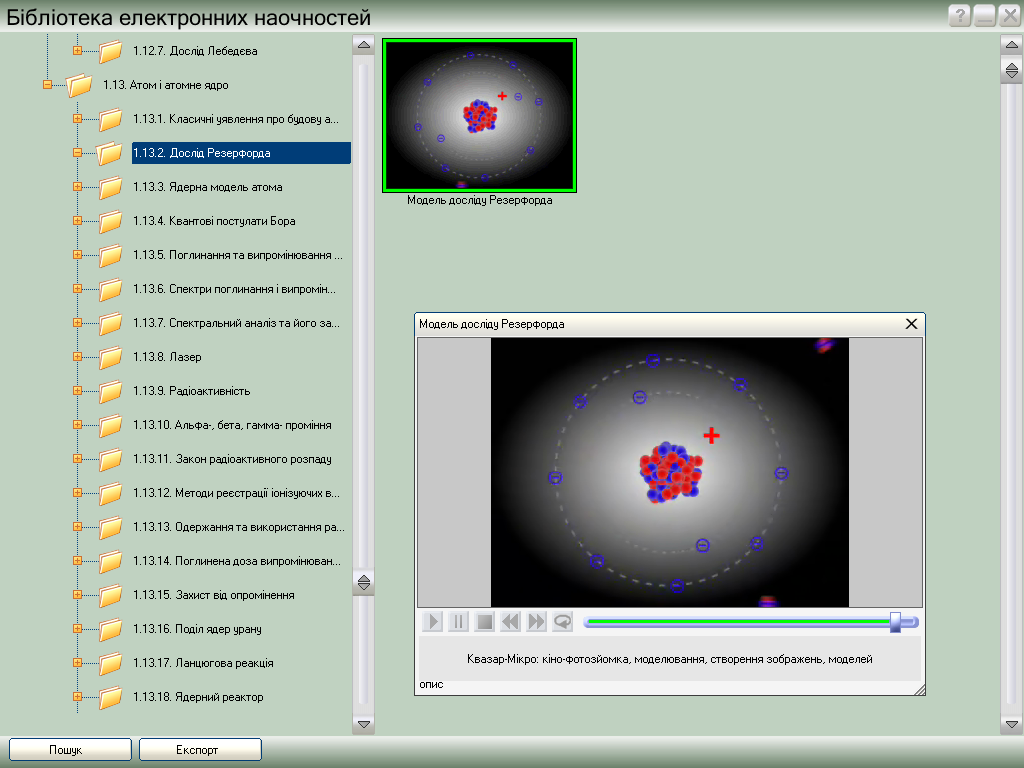Viewport: 1024px width, 768px height.
Task: Click the atom model video frame
Action: coord(669,472)
